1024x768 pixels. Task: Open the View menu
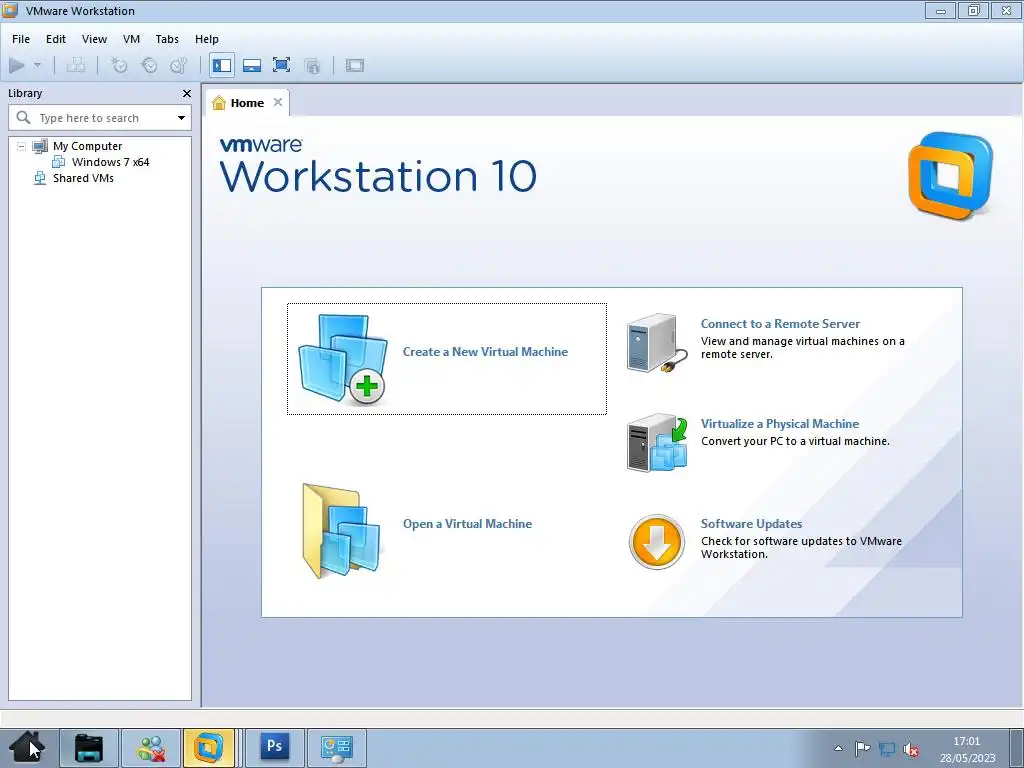[x=94, y=39]
